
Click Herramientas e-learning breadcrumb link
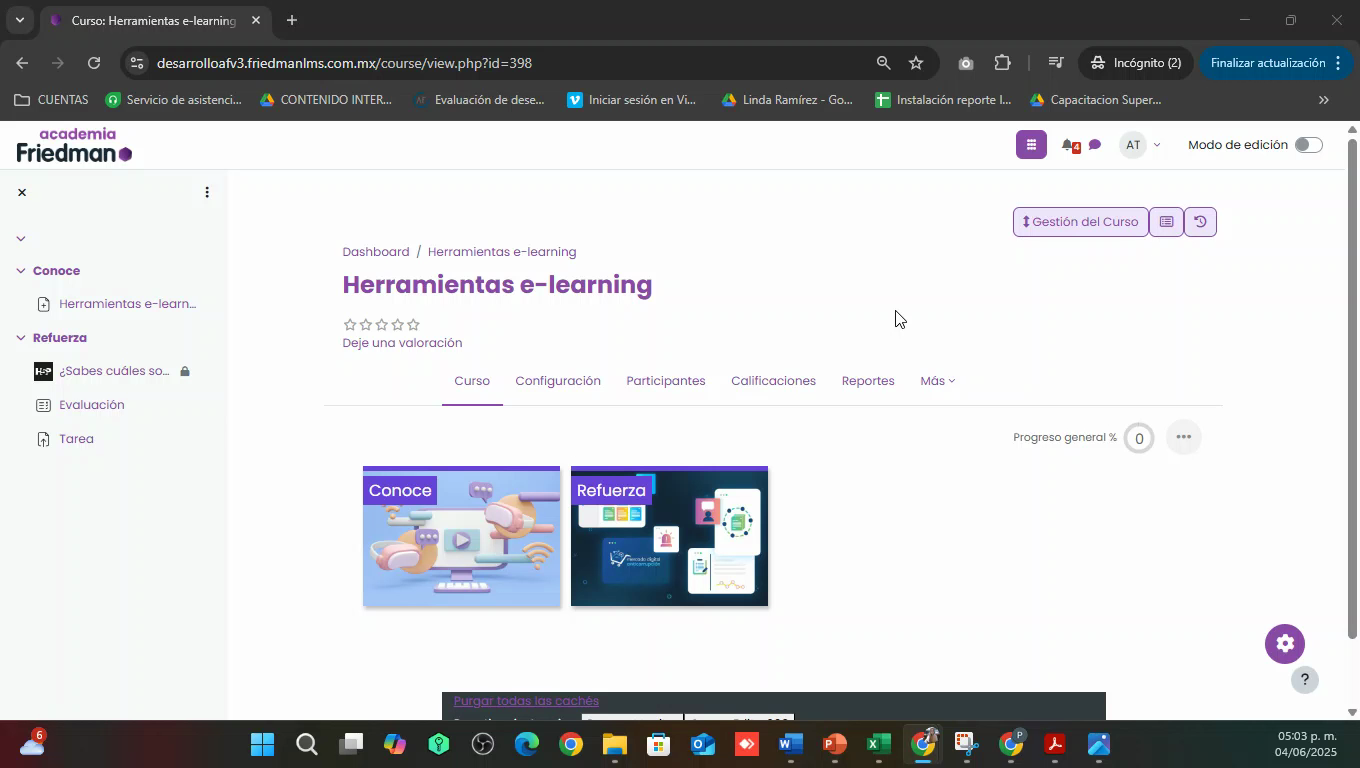(502, 252)
